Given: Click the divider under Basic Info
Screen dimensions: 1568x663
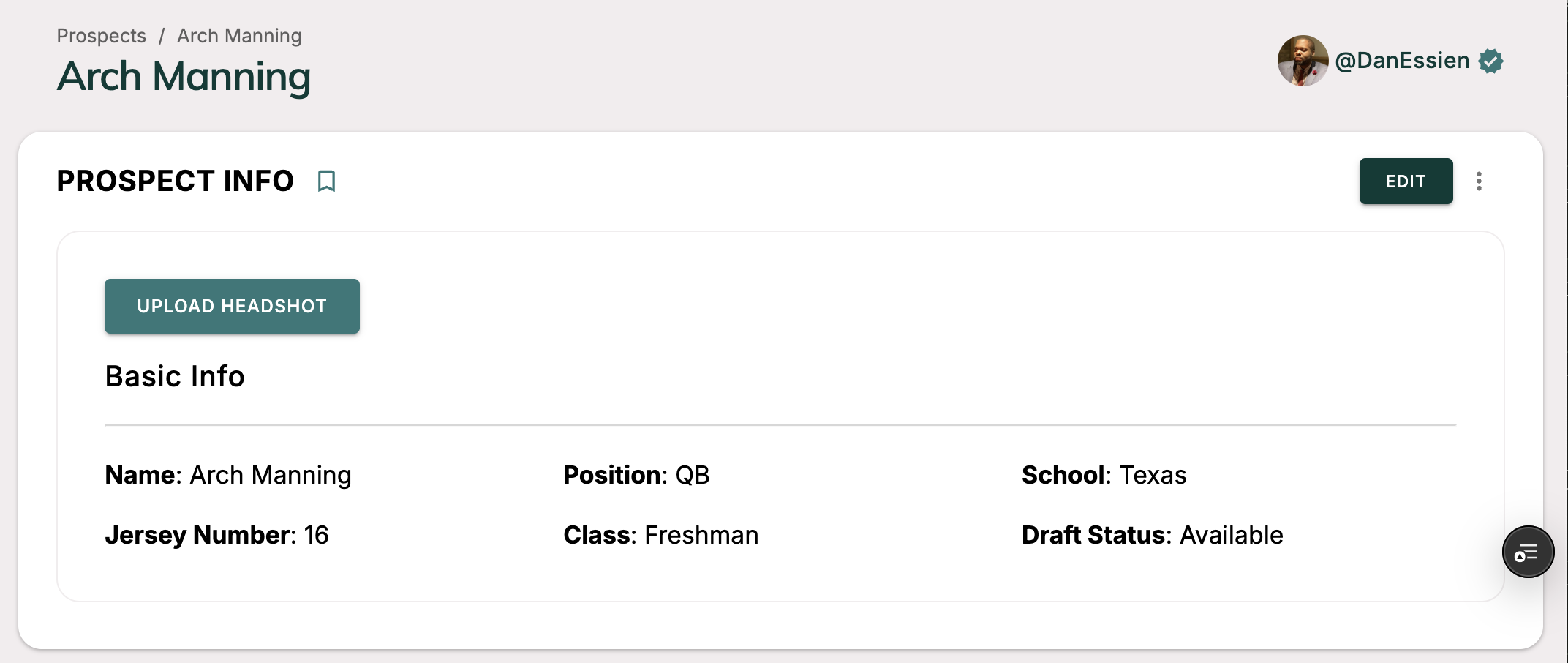Looking at the screenshot, I should [780, 425].
